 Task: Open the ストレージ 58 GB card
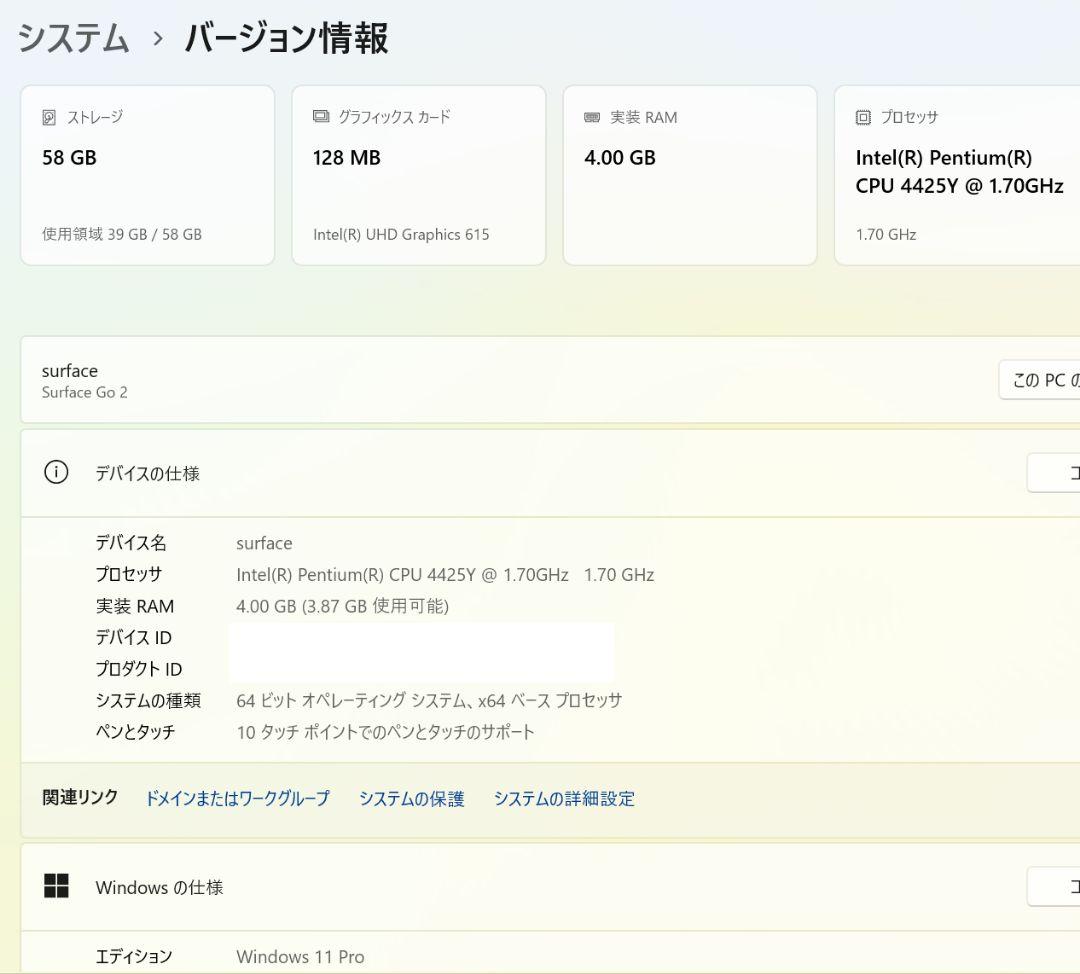coord(147,175)
